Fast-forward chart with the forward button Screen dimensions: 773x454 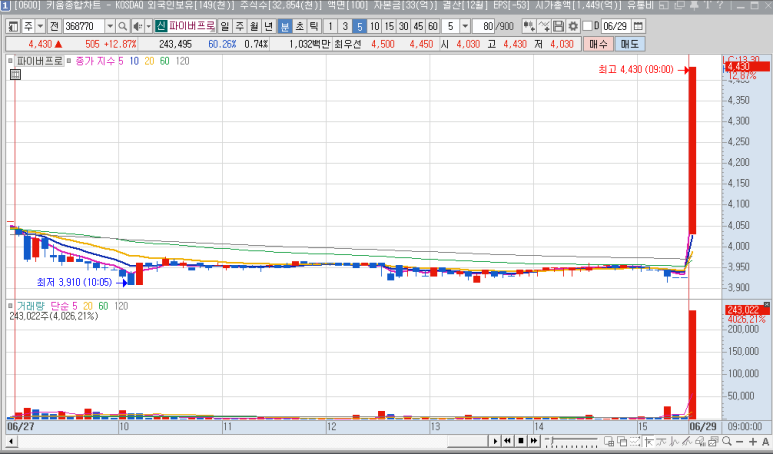pos(533,441)
